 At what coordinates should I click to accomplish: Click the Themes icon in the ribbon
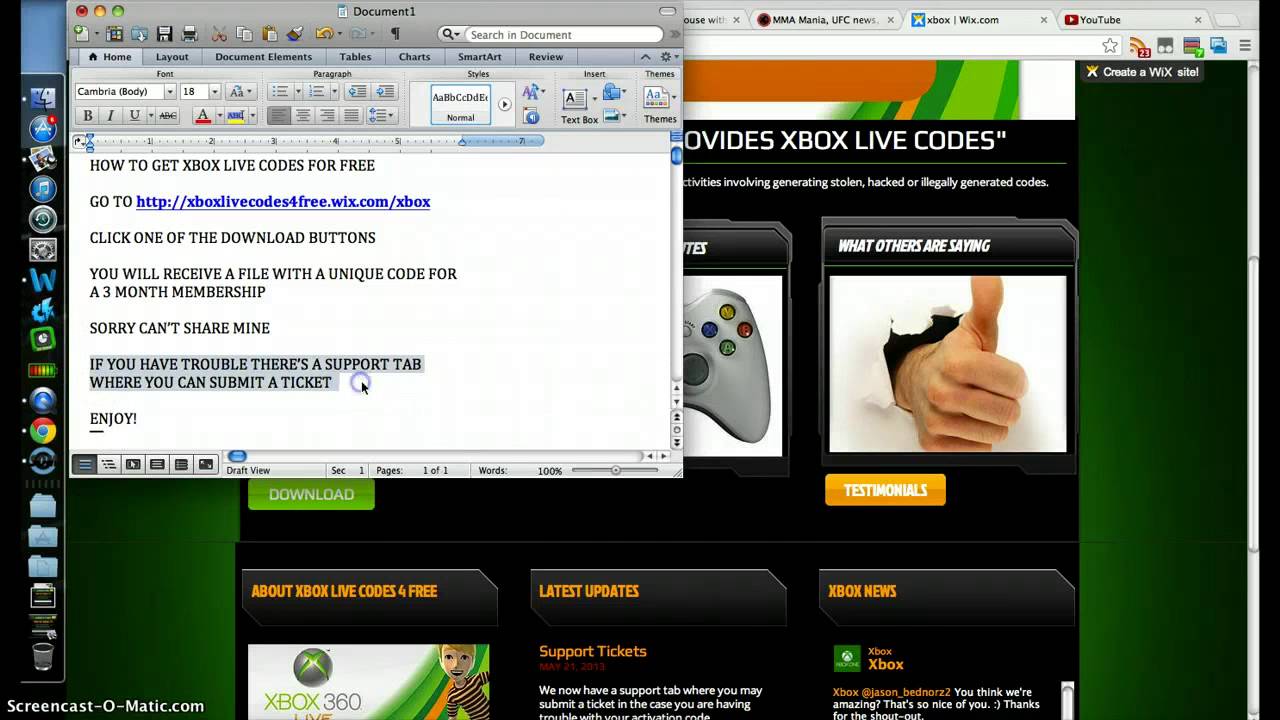click(656, 98)
